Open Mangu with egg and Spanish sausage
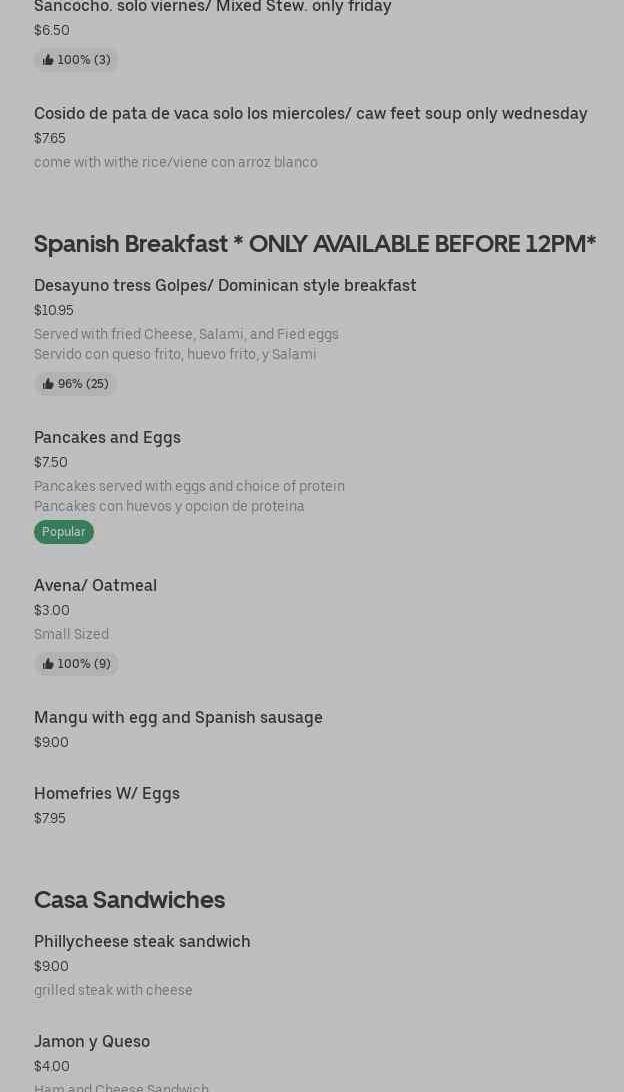The width and height of the screenshot is (624, 1092). coord(178,718)
